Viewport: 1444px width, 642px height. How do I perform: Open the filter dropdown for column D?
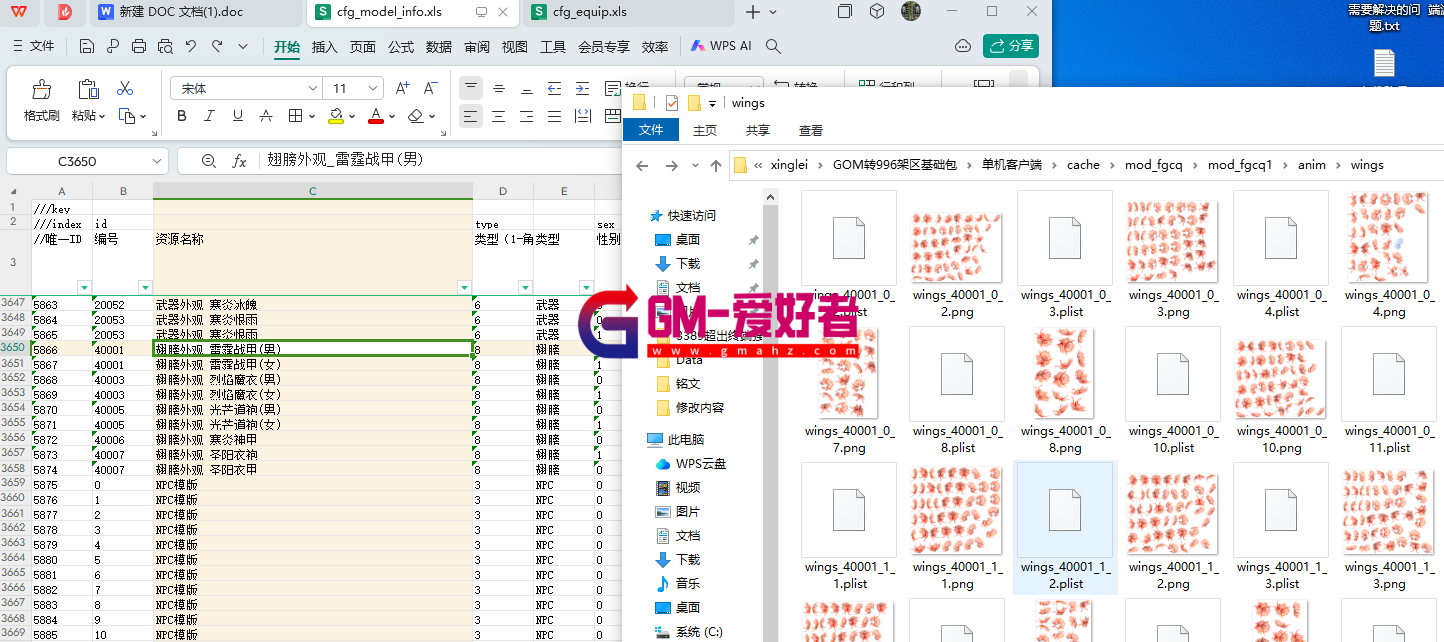pyautogui.click(x=525, y=287)
